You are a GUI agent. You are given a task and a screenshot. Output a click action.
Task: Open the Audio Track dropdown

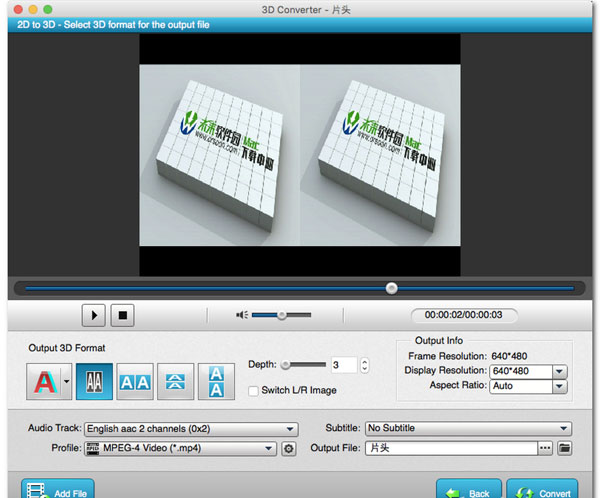pos(191,429)
